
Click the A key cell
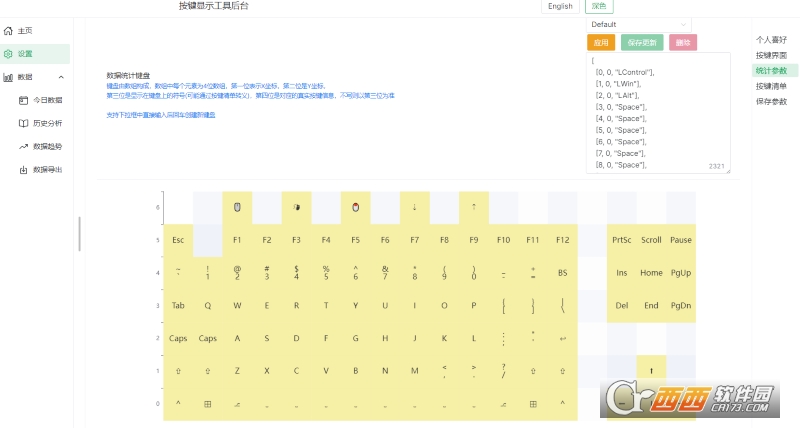coord(237,338)
